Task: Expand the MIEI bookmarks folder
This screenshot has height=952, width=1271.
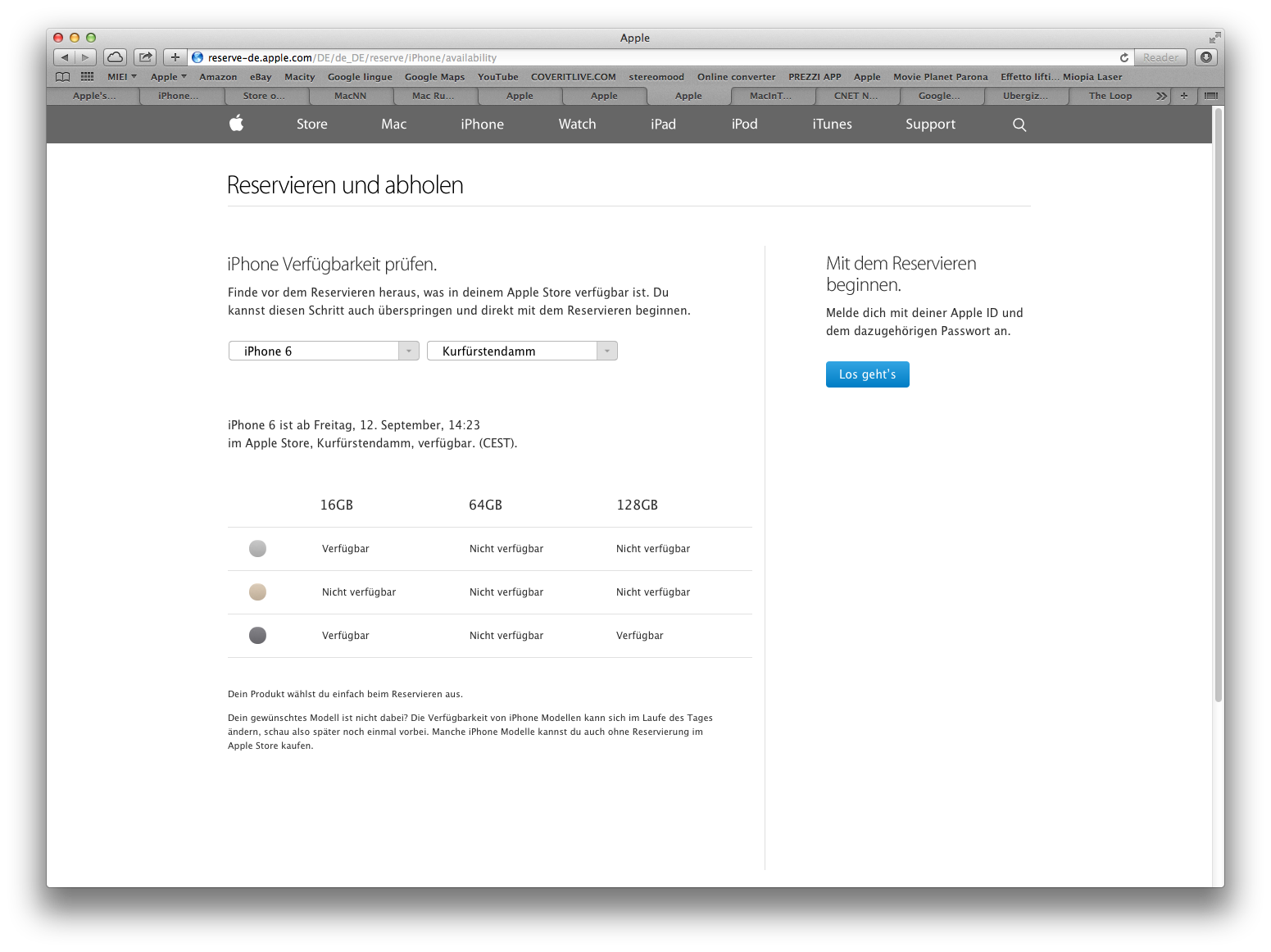Action: tap(122, 77)
